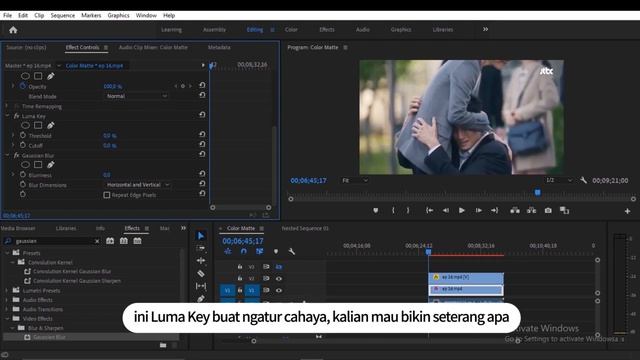Open playback resolution 1/2 dropdown

tap(558, 180)
